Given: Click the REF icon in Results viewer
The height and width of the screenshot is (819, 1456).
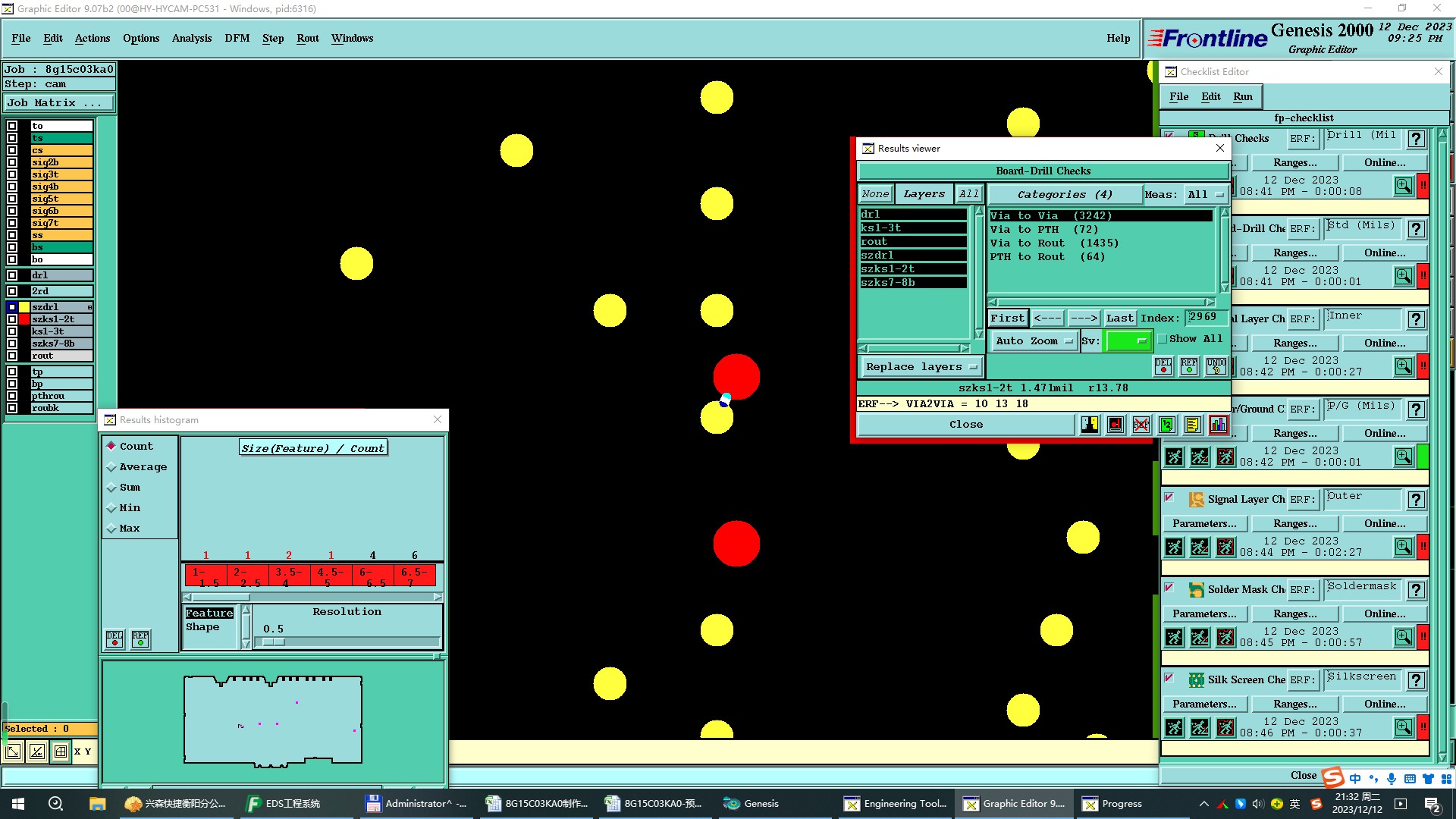Looking at the screenshot, I should (1189, 366).
